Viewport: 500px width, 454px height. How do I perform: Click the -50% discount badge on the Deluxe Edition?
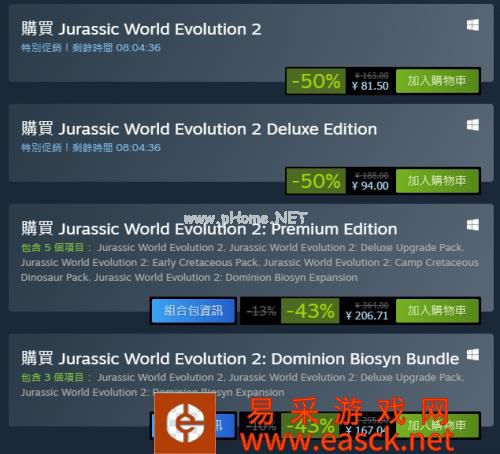point(316,181)
